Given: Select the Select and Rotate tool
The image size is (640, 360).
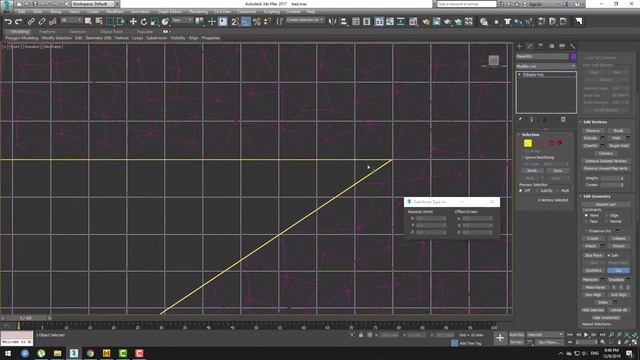Looking at the screenshot, I should pos(144,21).
